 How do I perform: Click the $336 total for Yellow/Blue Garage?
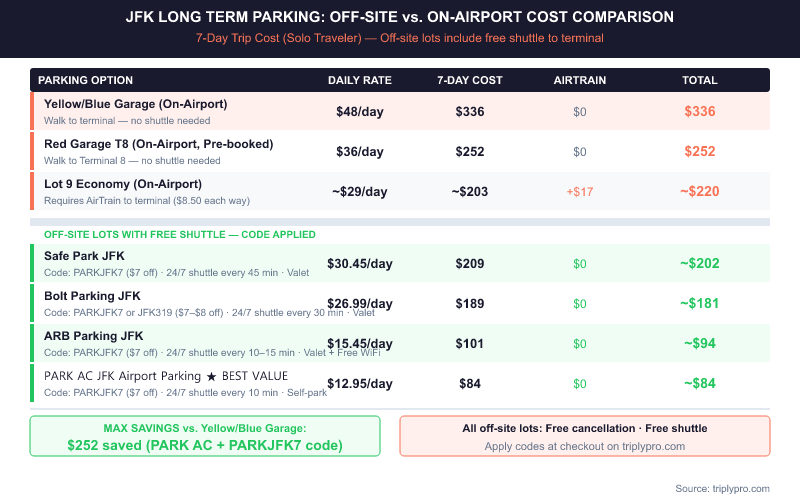point(700,111)
